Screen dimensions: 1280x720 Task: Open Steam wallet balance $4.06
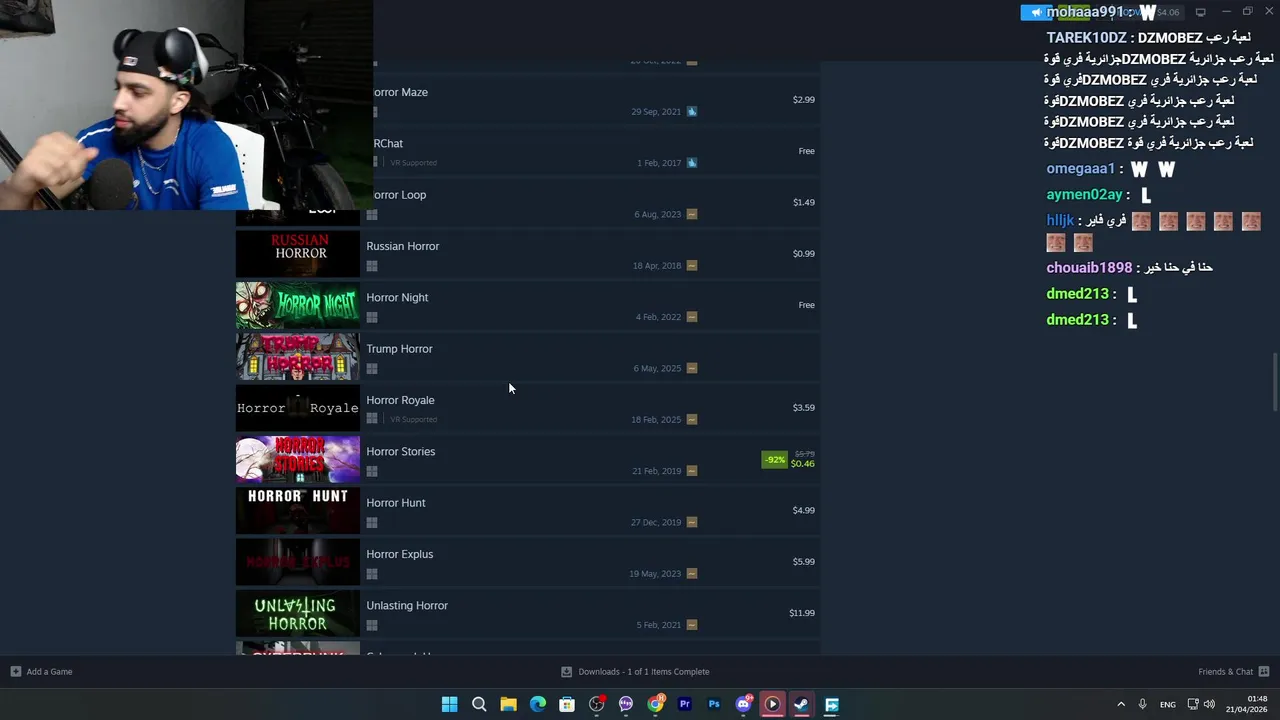(x=1168, y=12)
